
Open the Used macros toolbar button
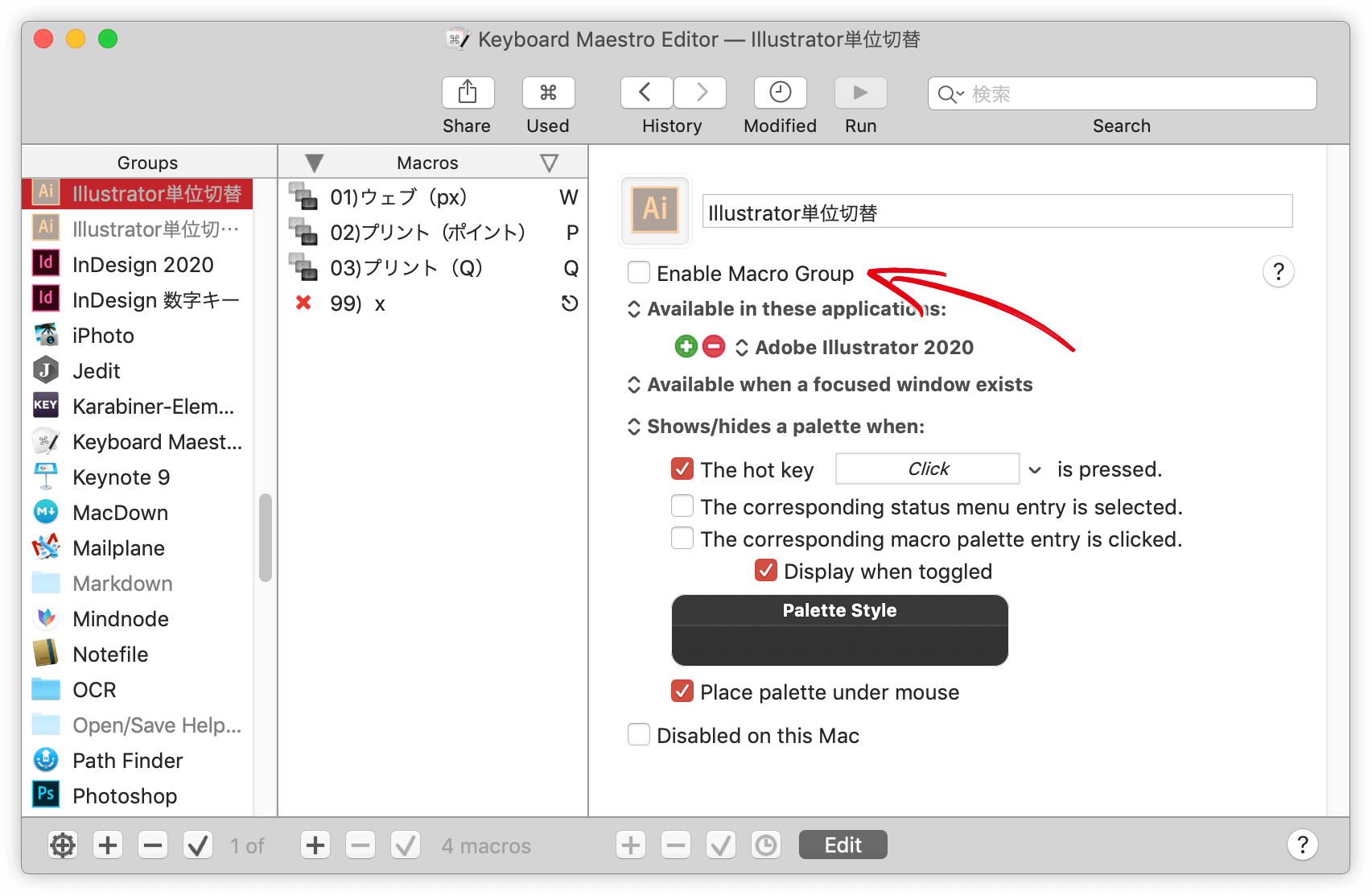point(548,93)
